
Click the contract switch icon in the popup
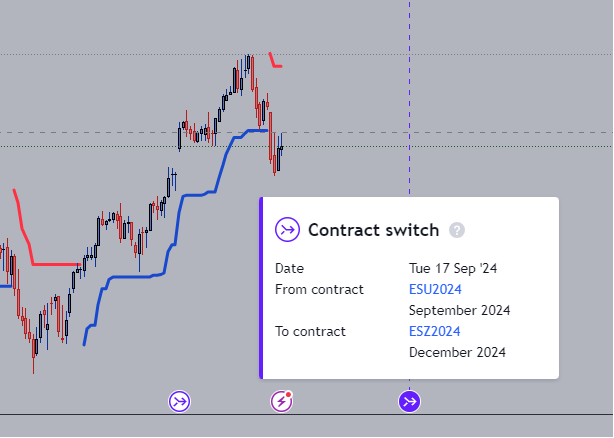click(287, 230)
